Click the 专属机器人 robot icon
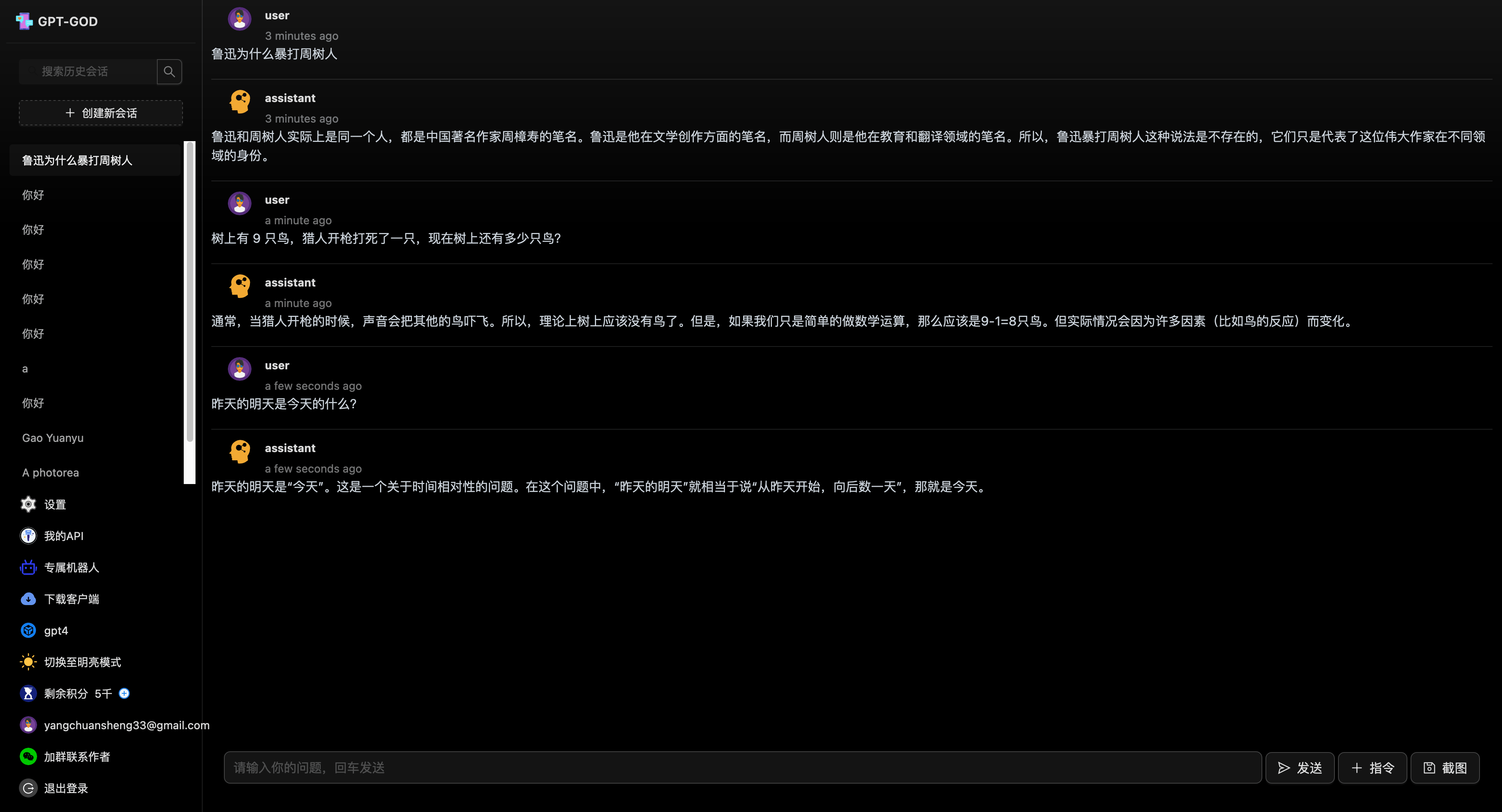 [28, 567]
